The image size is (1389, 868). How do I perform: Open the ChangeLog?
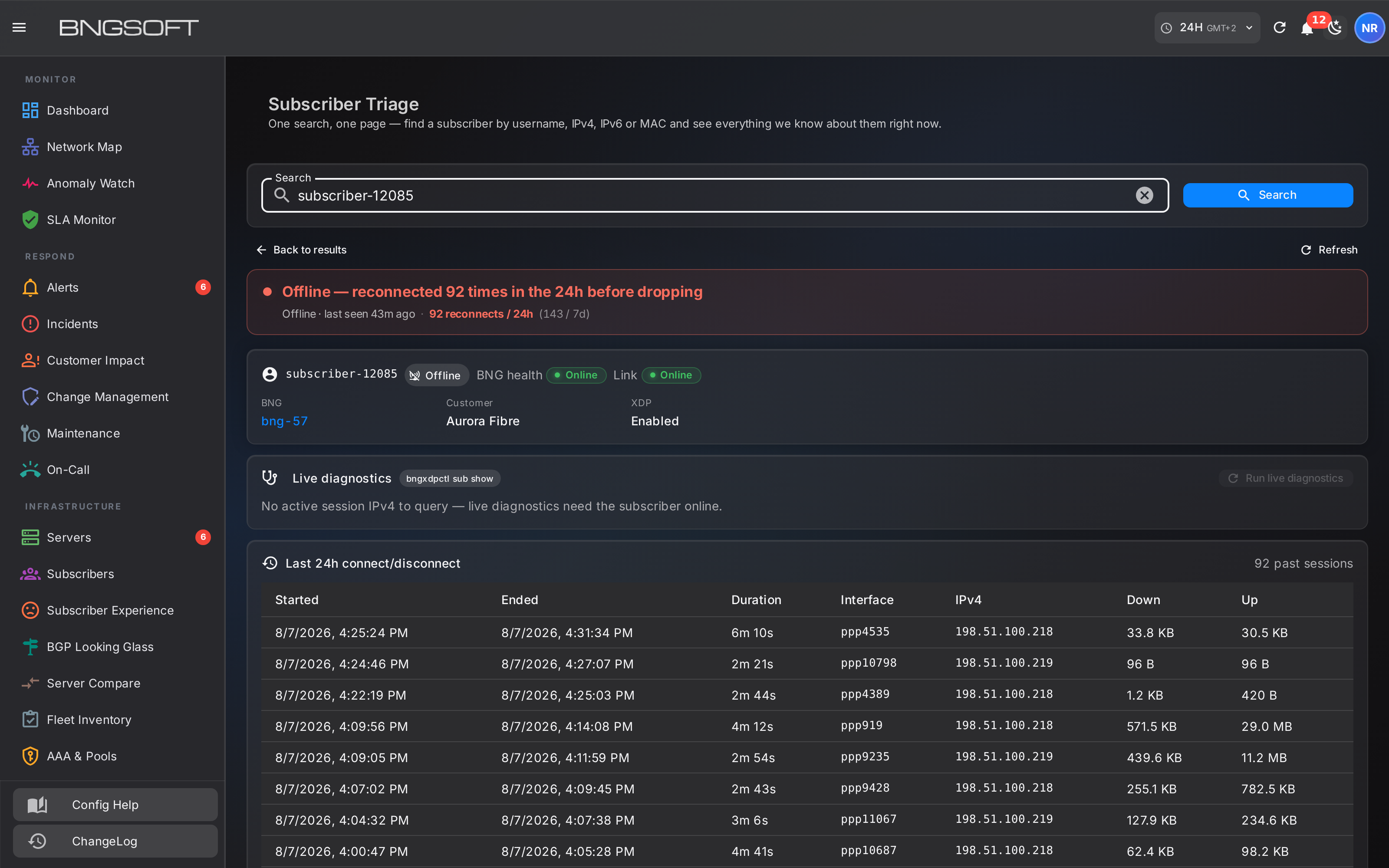point(115,841)
